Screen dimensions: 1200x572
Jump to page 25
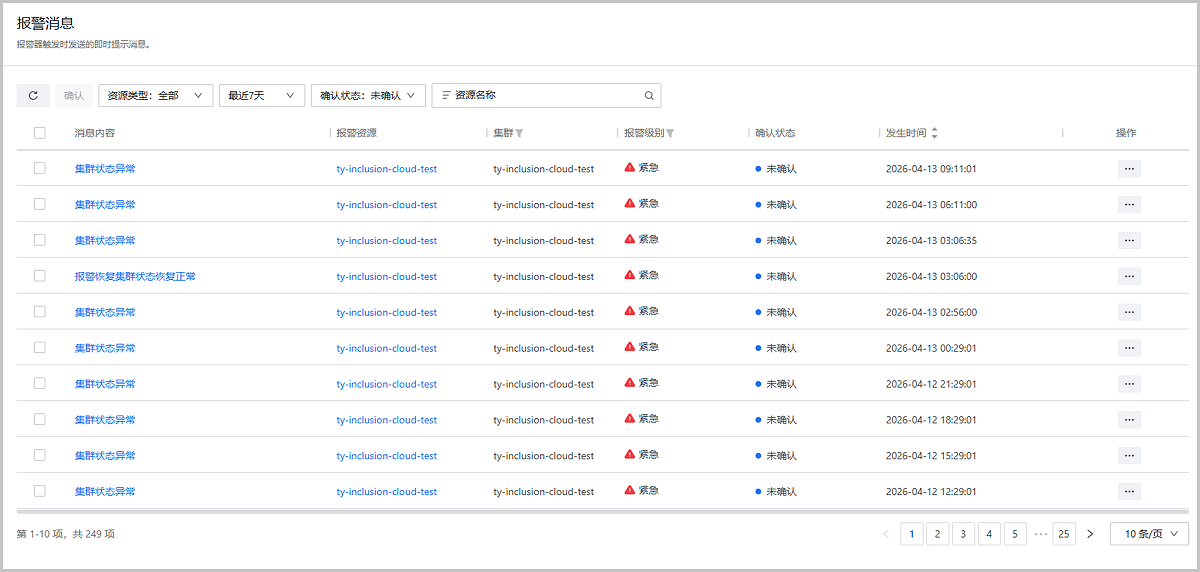point(1064,534)
